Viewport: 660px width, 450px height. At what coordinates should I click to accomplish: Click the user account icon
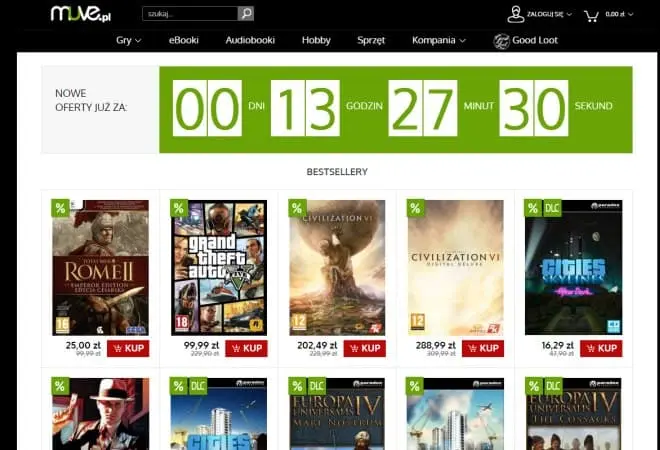515,14
